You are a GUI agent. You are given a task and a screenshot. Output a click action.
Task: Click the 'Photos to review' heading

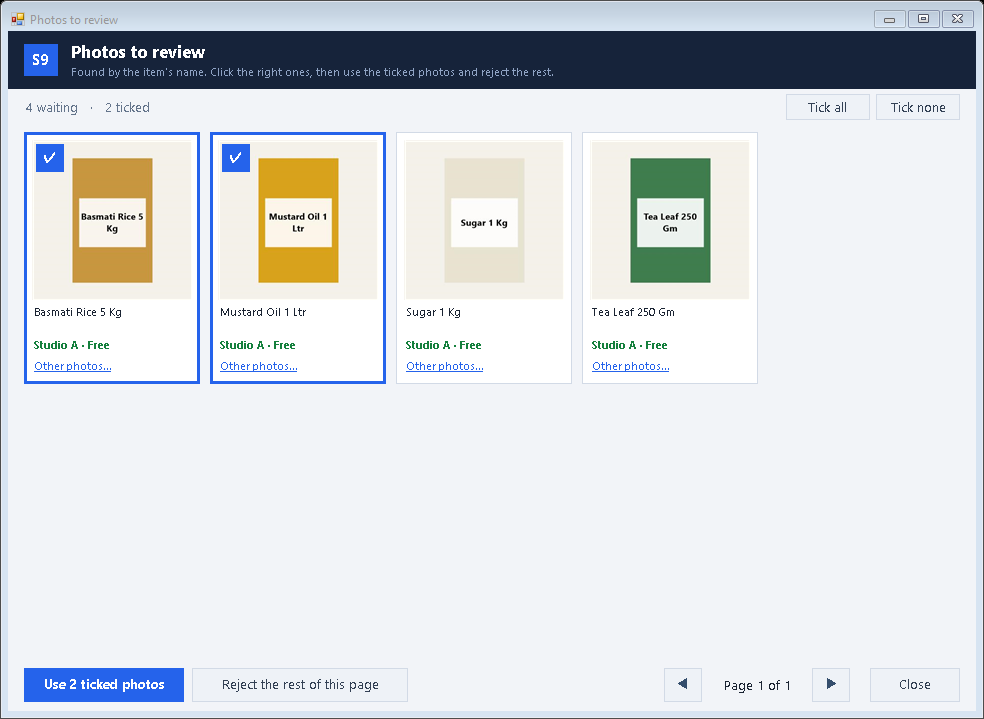pos(138,52)
